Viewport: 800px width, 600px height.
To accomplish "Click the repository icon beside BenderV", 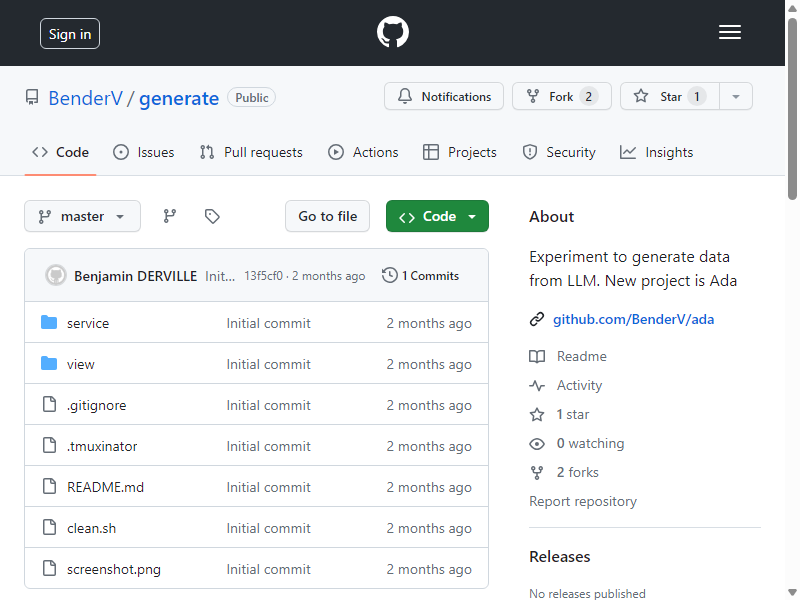I will 32,97.
